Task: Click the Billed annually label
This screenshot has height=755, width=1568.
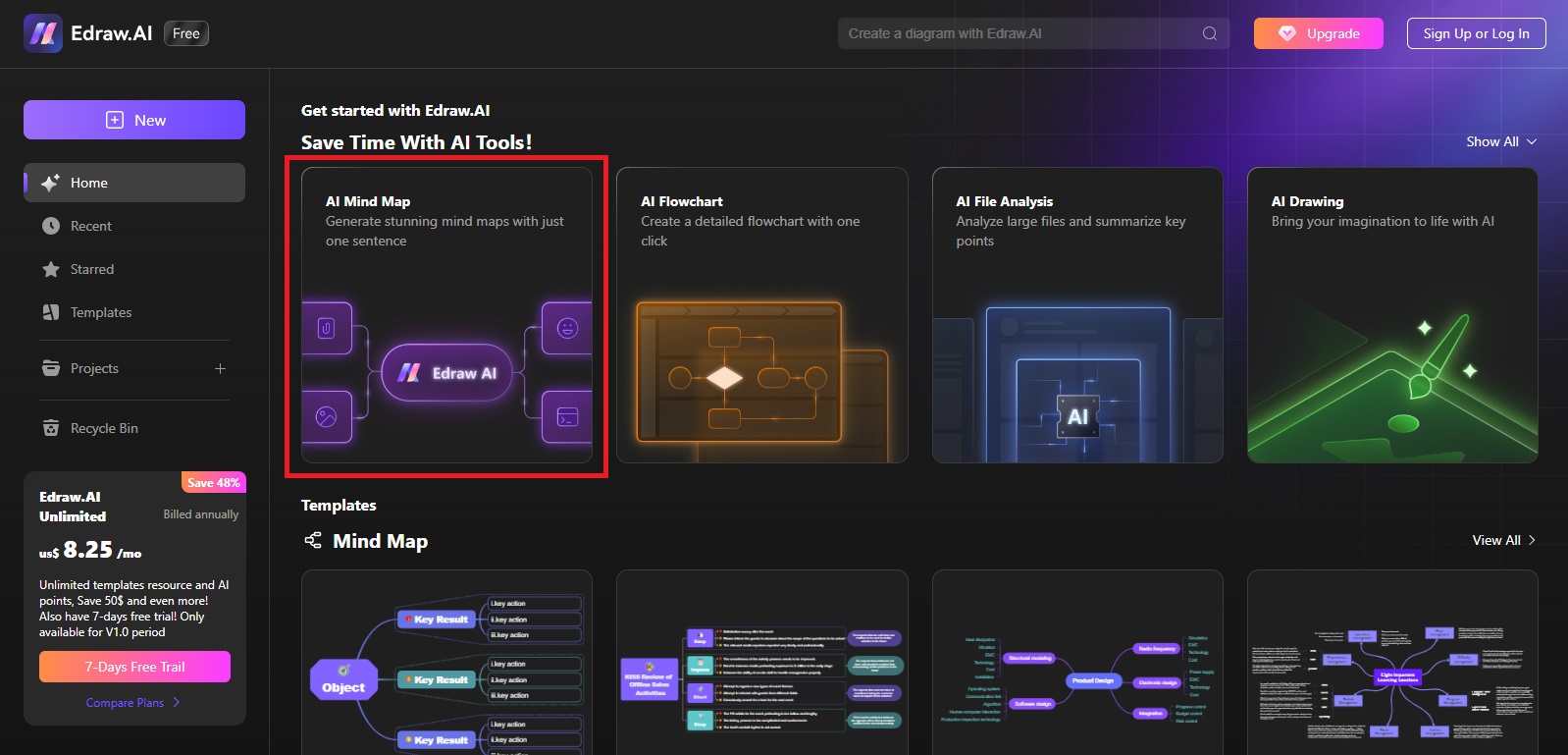Action: click(x=201, y=514)
